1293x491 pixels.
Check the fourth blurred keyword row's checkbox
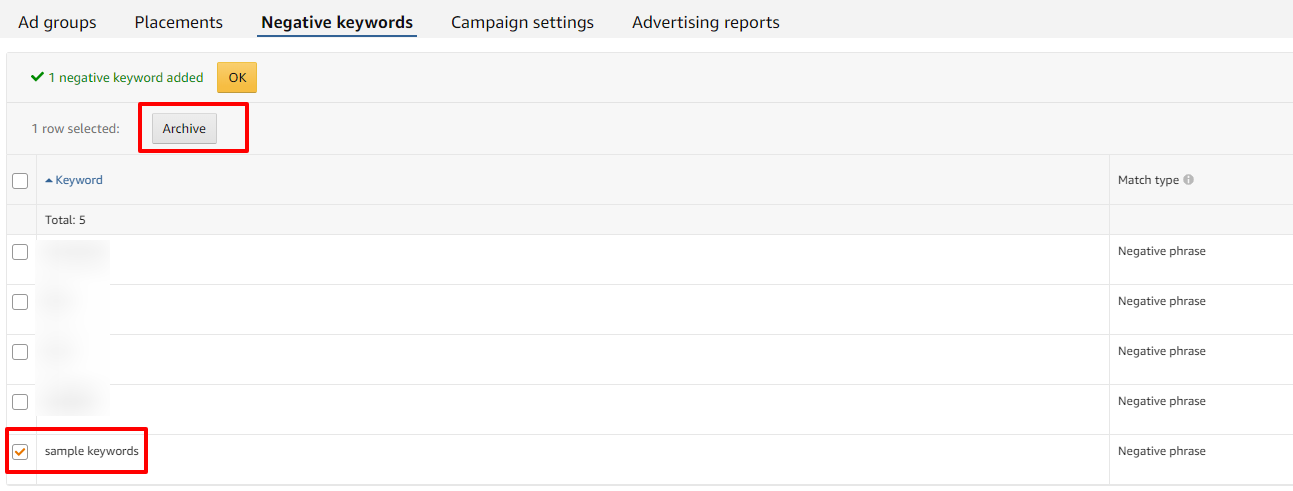[x=20, y=402]
